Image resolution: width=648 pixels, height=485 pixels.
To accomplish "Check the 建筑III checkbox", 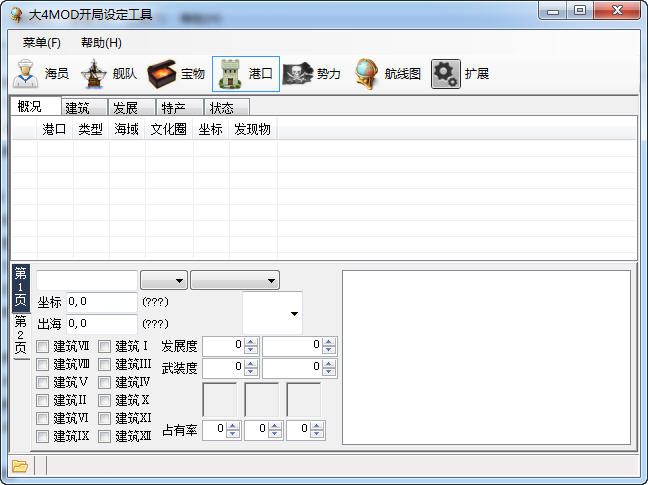I will click(105, 364).
